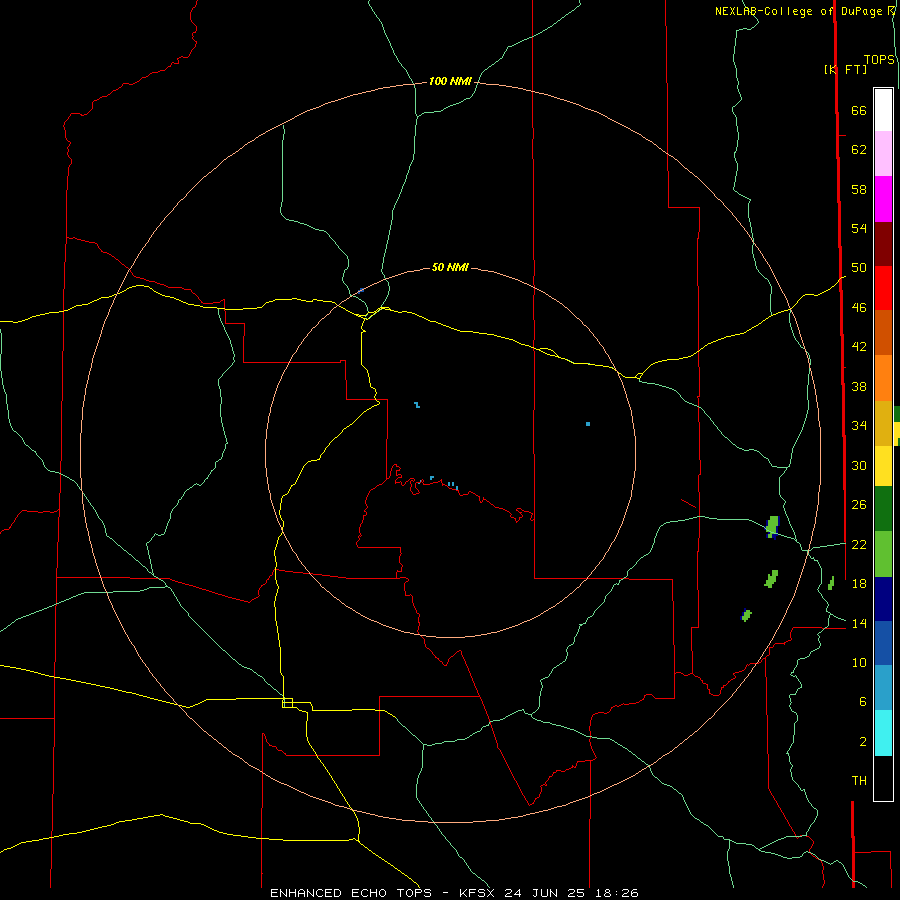This screenshot has height=900, width=900.
Task: Click the '14' legend value
Action: (859, 623)
